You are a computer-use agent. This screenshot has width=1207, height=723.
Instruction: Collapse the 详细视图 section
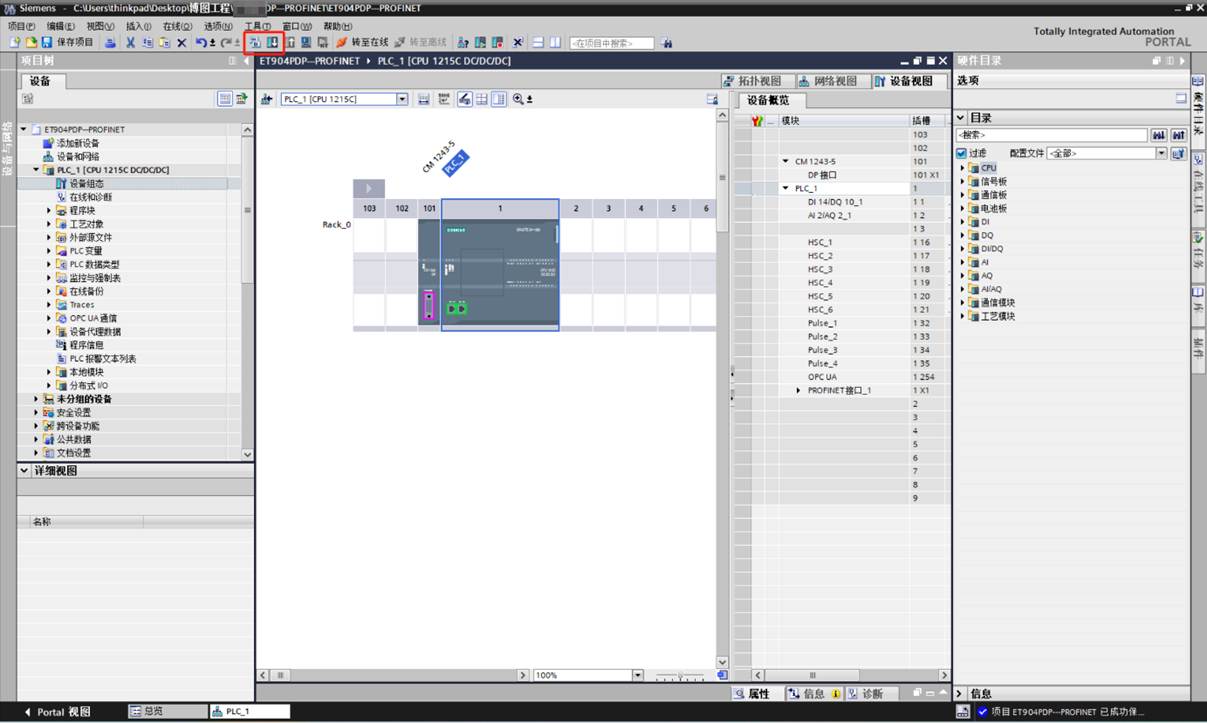pyautogui.click(x=25, y=471)
